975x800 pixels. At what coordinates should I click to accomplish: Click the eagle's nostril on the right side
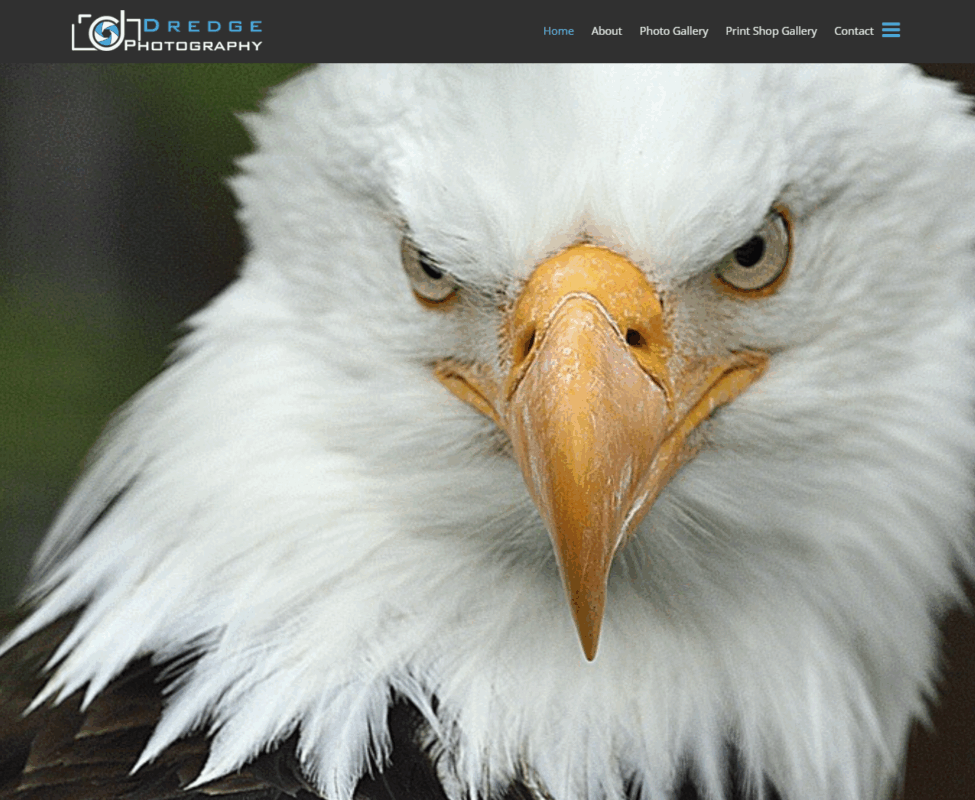tap(634, 338)
